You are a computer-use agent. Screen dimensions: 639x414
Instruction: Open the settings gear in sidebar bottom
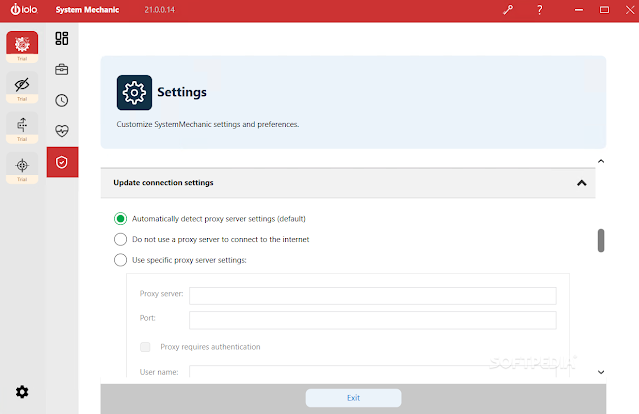coord(22,392)
